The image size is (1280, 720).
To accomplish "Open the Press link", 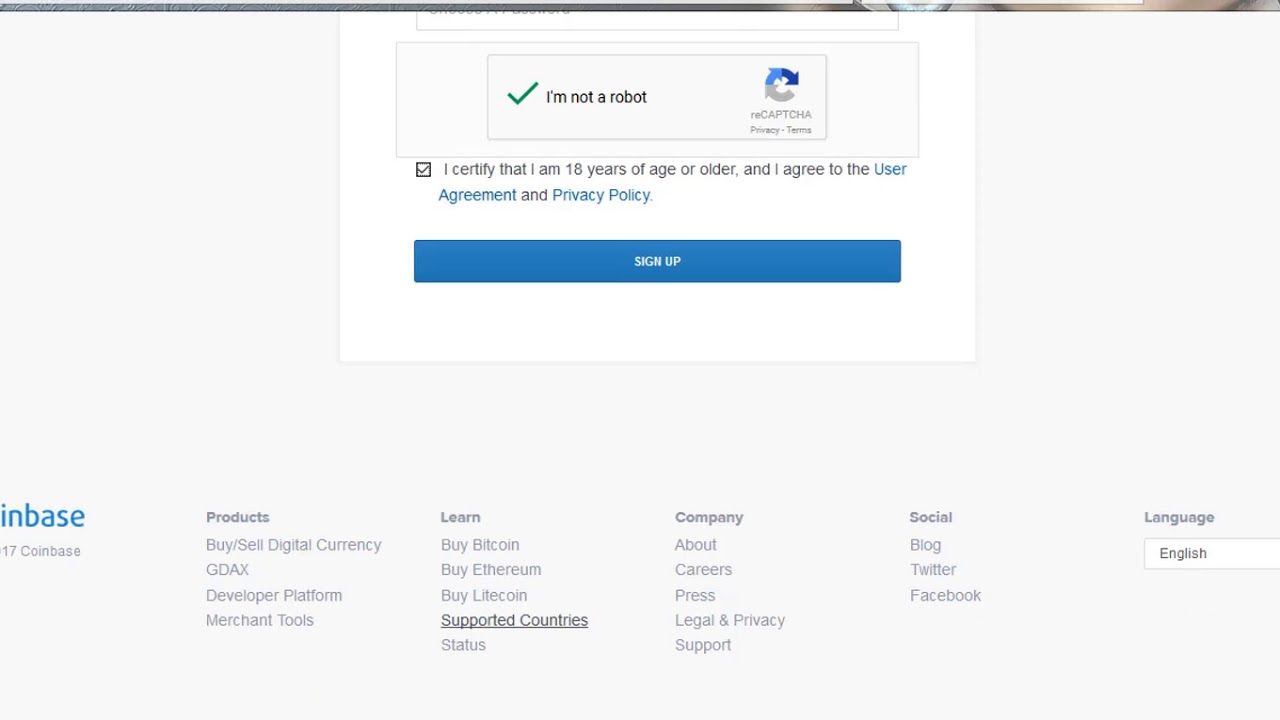I will coord(695,595).
